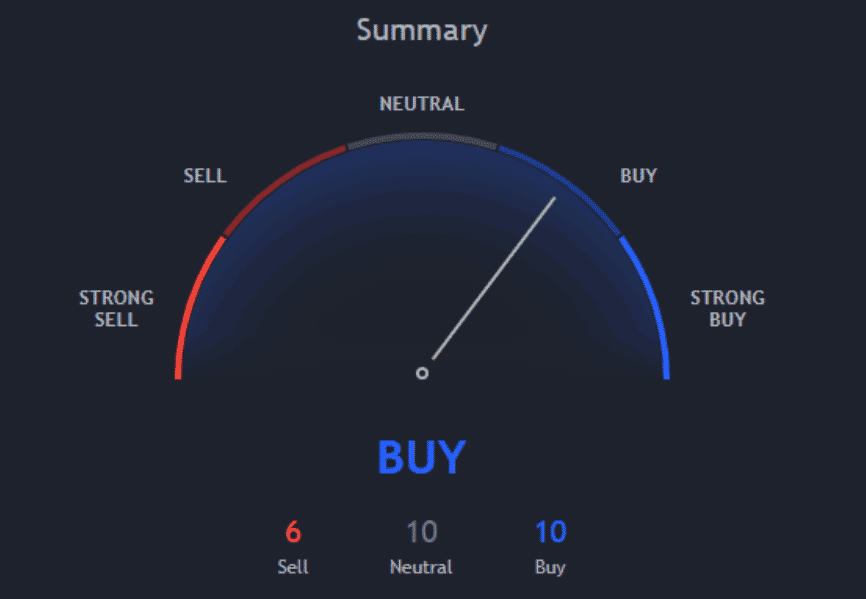This screenshot has height=599, width=866.
Task: Click the Summary heading
Action: (422, 30)
